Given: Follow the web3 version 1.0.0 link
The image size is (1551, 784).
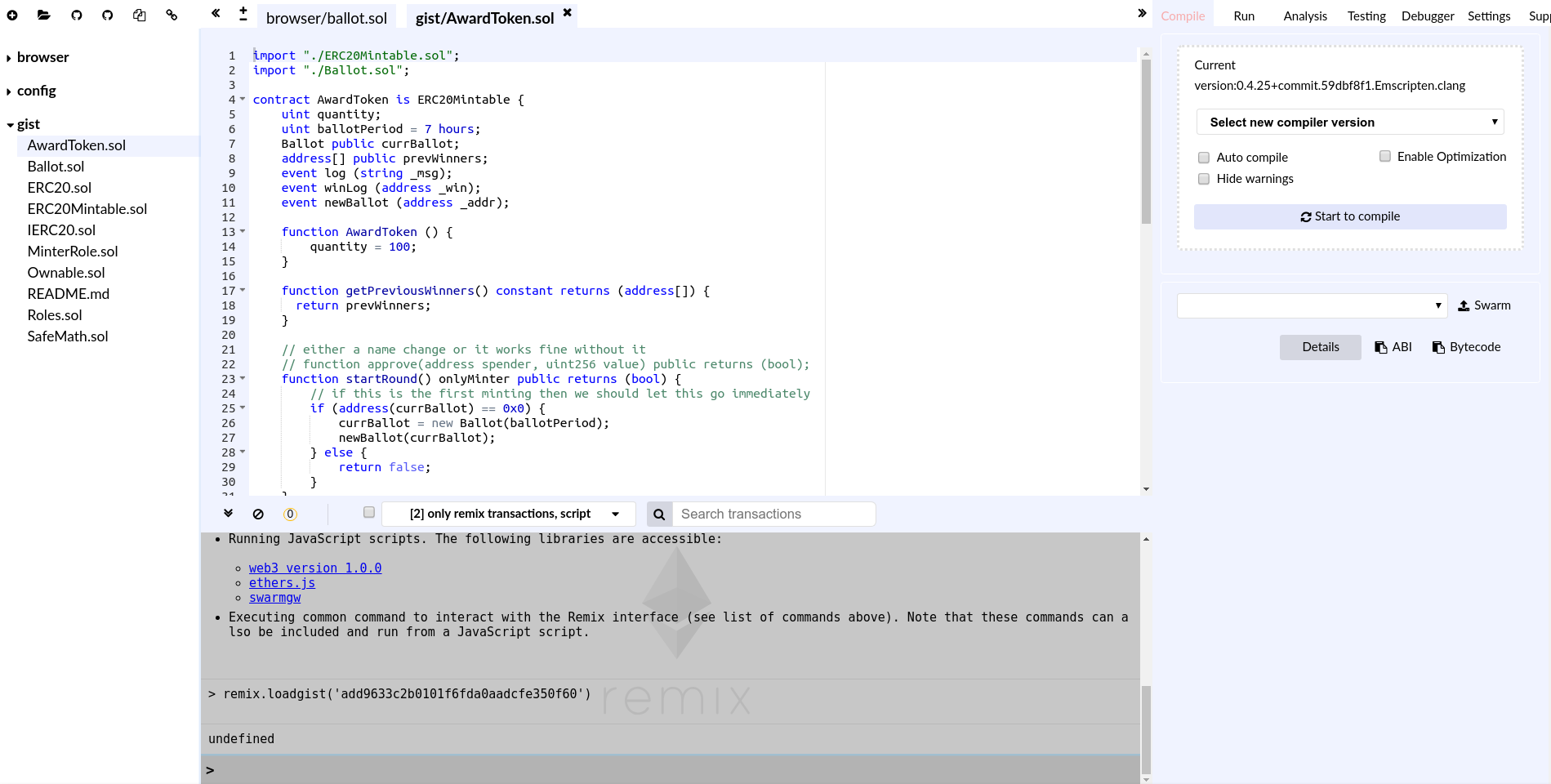Looking at the screenshot, I should tap(315, 568).
